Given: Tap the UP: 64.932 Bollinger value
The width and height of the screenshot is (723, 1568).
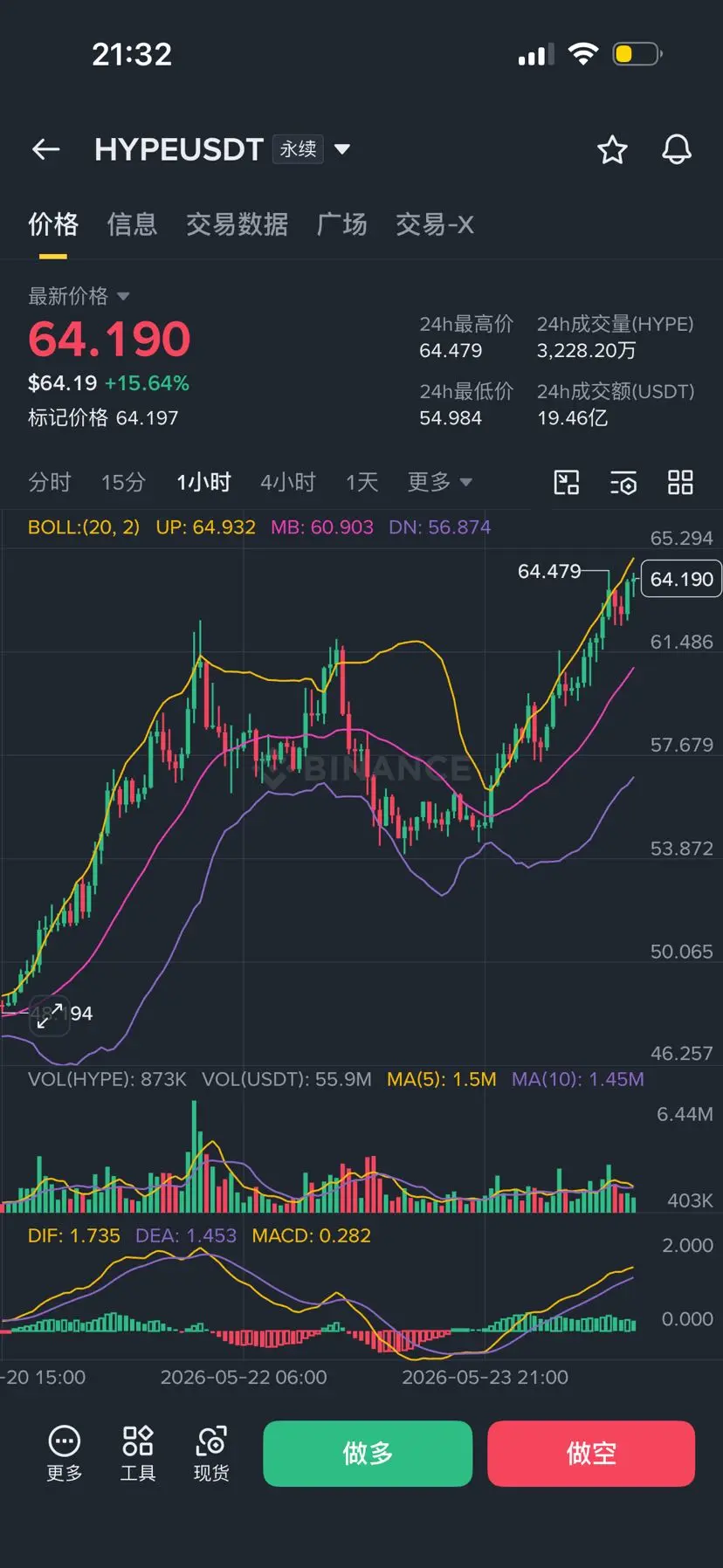Looking at the screenshot, I should (x=206, y=527).
